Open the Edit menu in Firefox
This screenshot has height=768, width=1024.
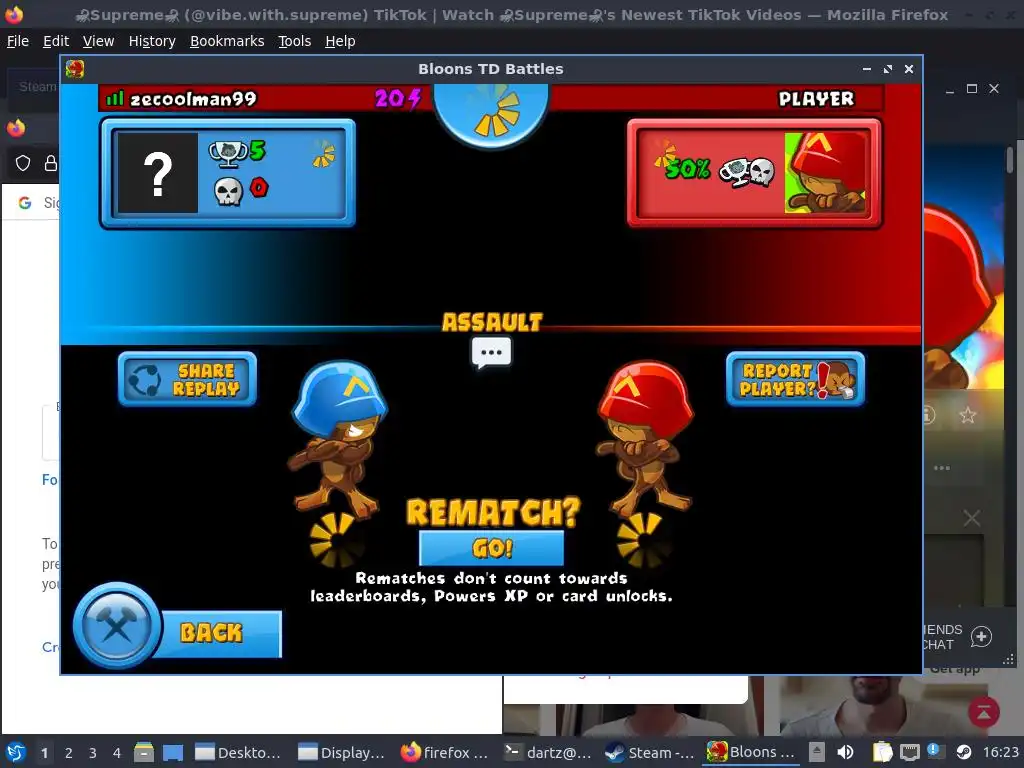[56, 41]
